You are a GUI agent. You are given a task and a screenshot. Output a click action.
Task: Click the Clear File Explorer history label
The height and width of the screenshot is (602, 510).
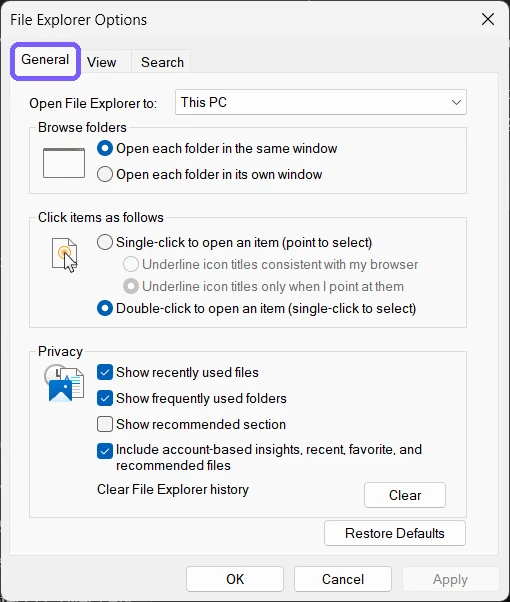click(173, 490)
